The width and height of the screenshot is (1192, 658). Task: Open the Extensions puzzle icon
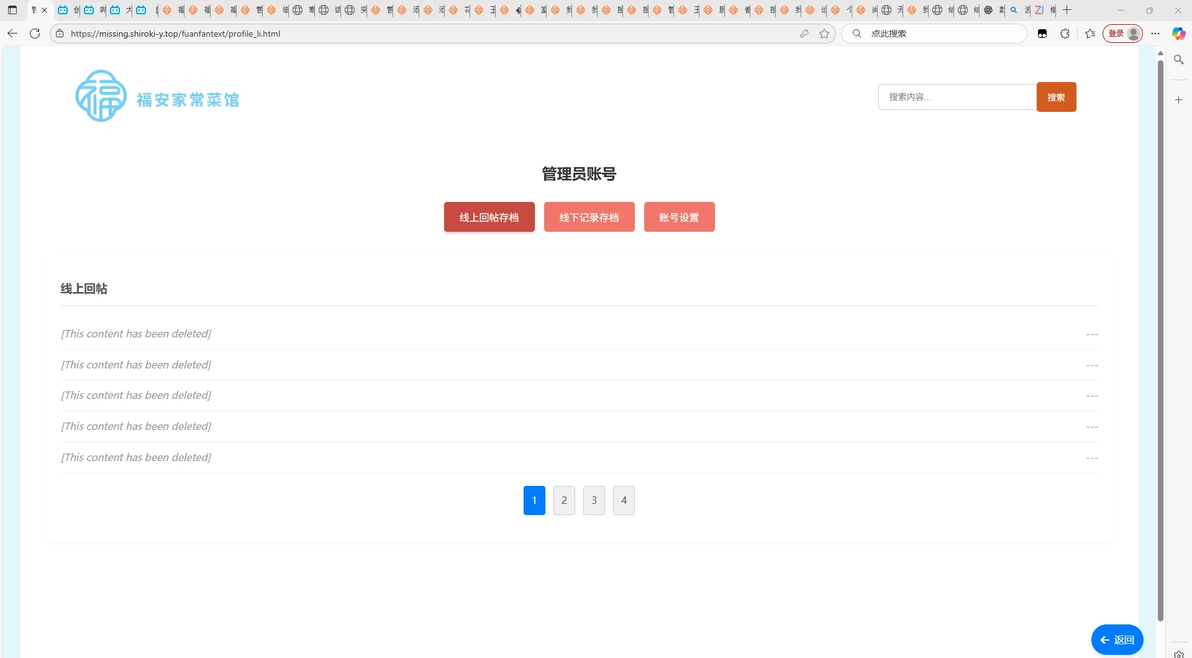[x=1065, y=33]
